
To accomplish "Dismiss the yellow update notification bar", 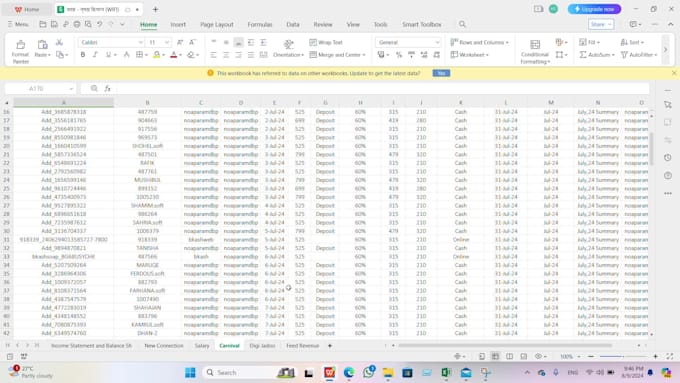I will [674, 73].
